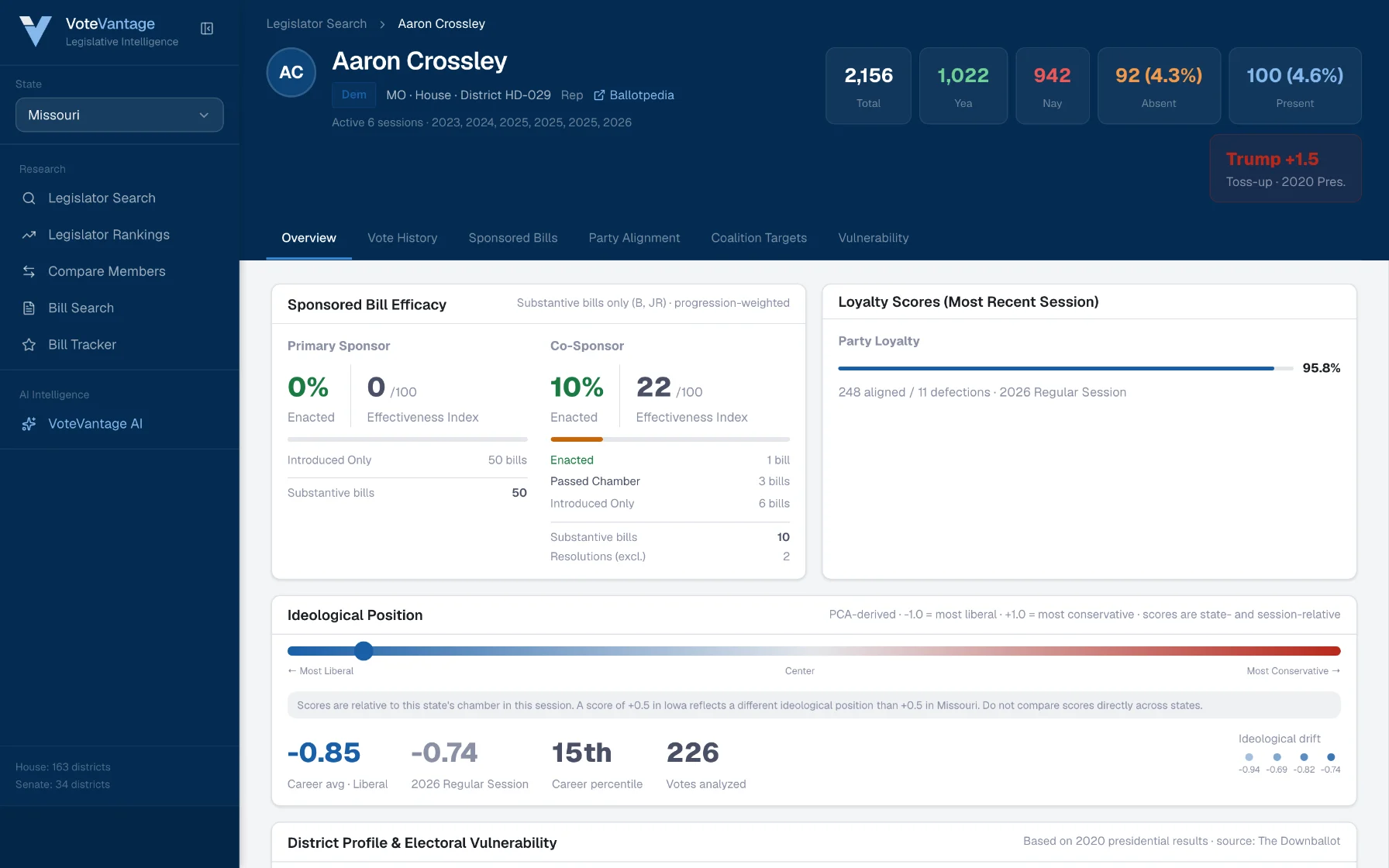Click the -0.85 career average value

point(324,753)
